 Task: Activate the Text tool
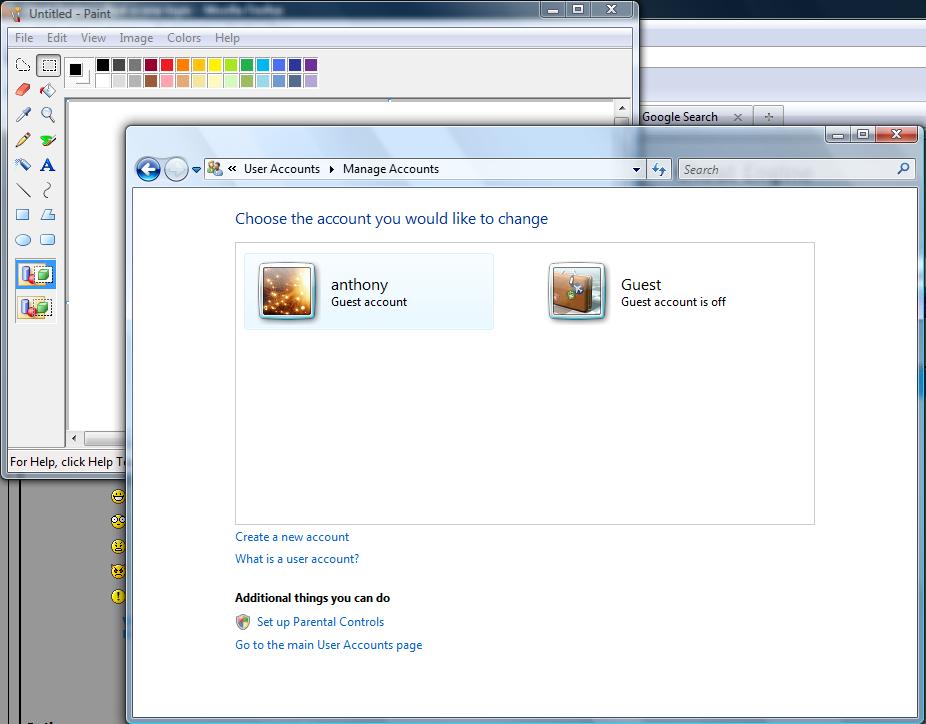pyautogui.click(x=47, y=165)
